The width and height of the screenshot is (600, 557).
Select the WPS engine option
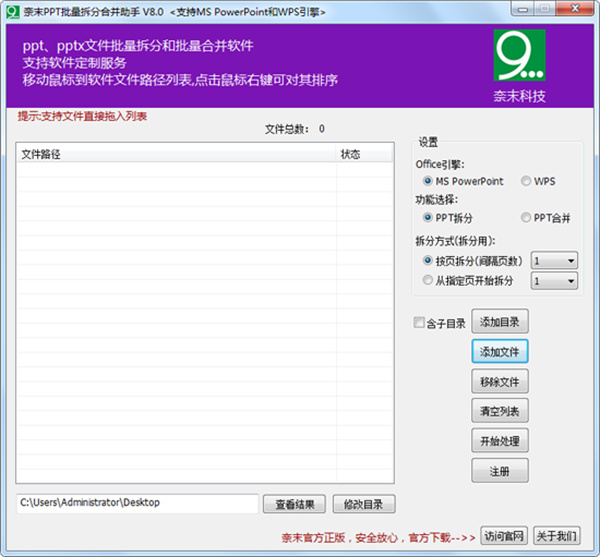coord(526,181)
